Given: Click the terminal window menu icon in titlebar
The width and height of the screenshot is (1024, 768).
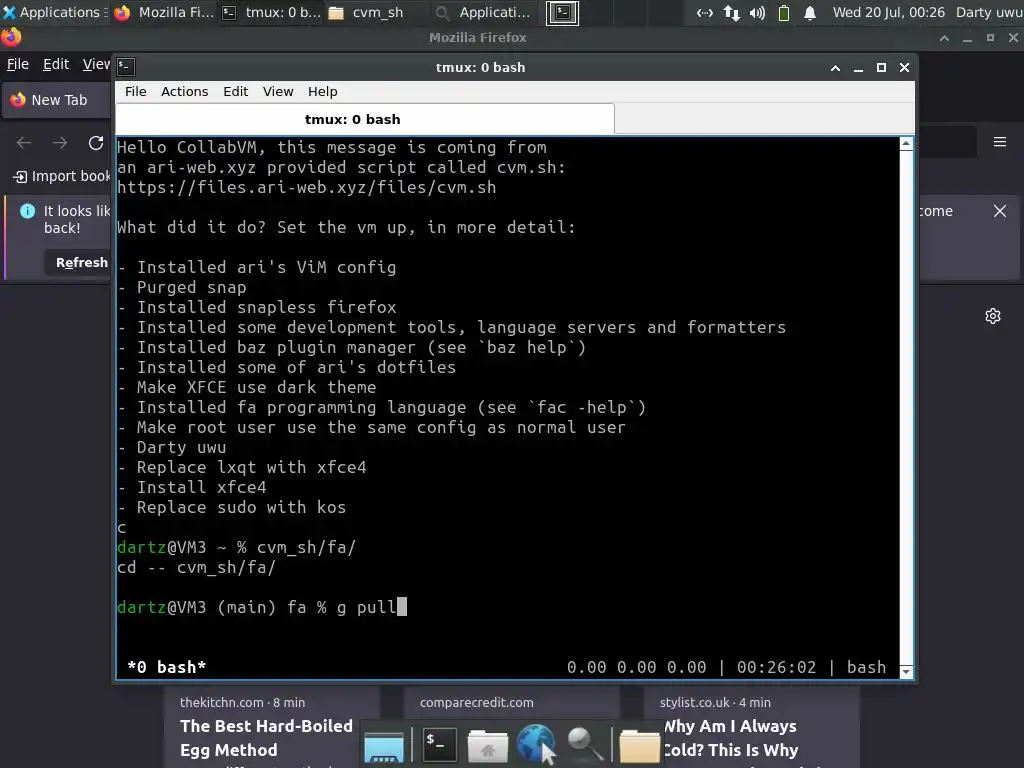Looking at the screenshot, I should pos(125,67).
